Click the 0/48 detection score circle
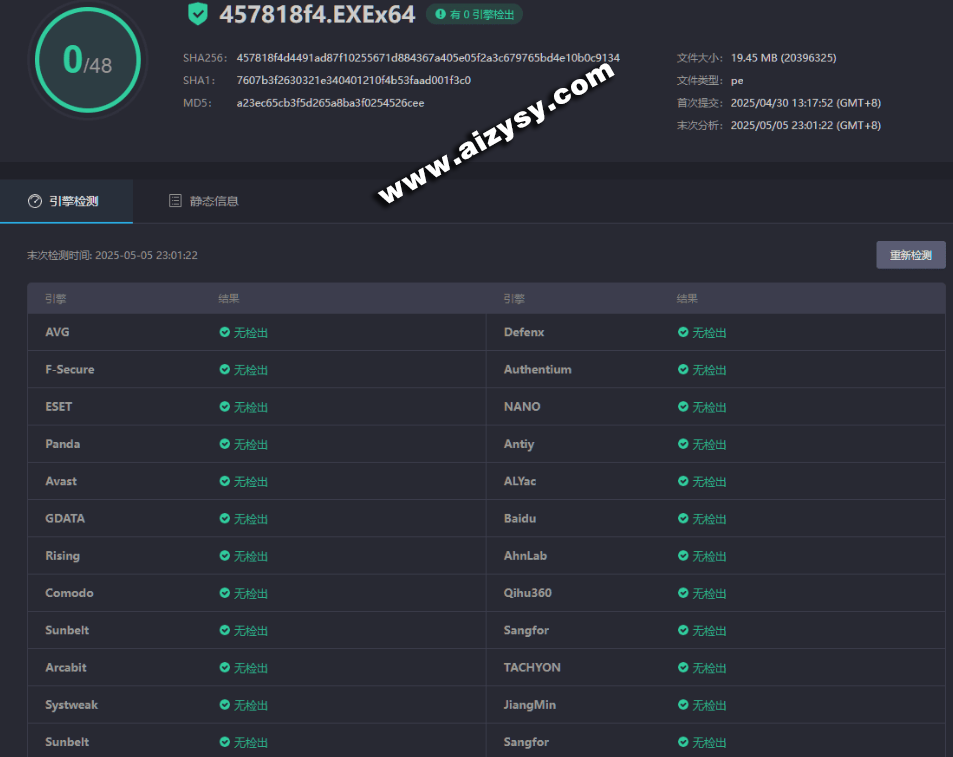Screen dimensions: 953x757 [87, 61]
